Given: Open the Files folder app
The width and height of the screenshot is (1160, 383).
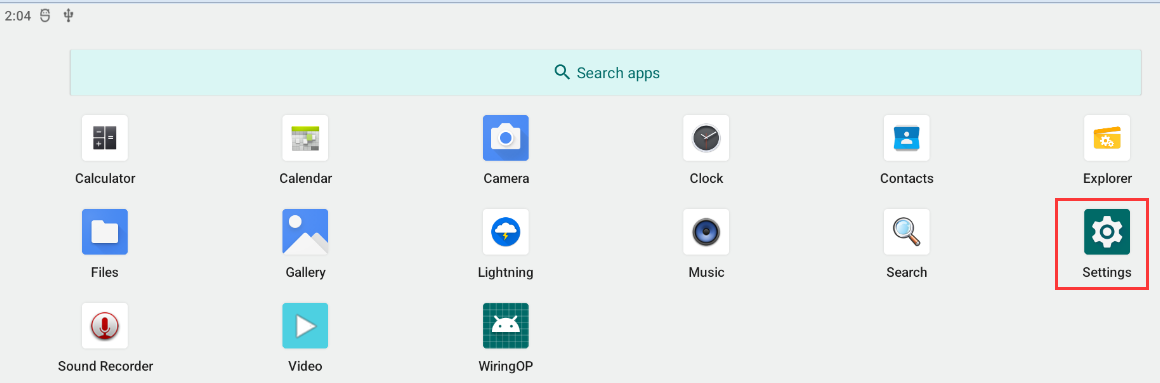Looking at the screenshot, I should tap(105, 232).
